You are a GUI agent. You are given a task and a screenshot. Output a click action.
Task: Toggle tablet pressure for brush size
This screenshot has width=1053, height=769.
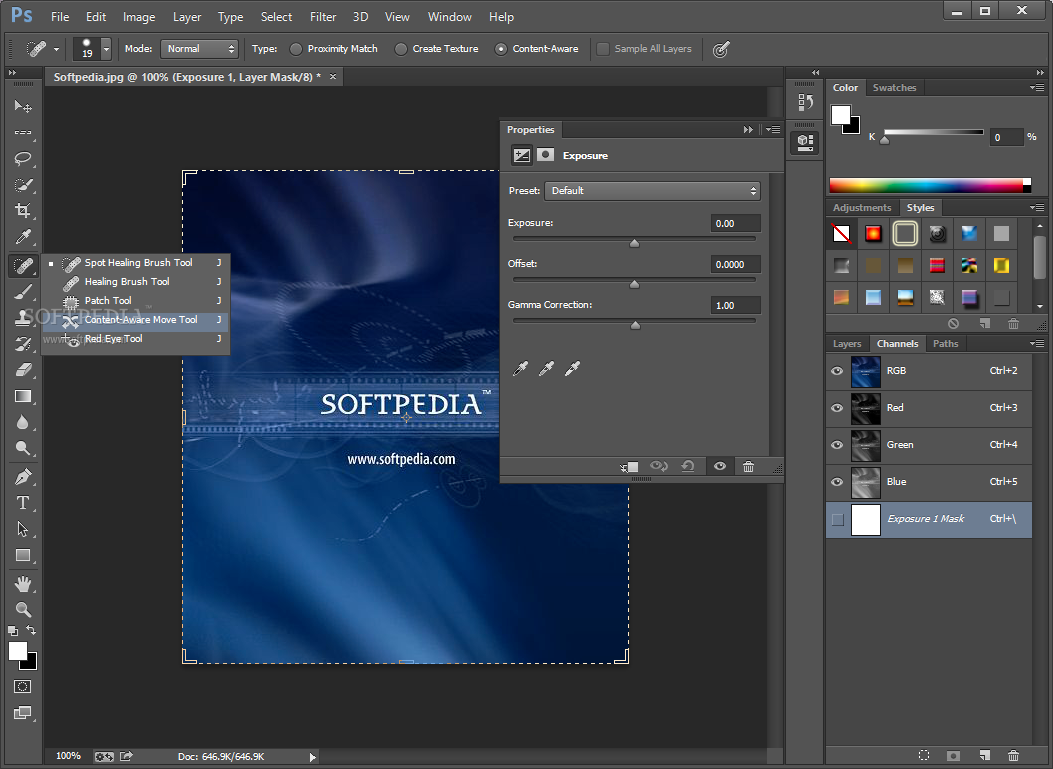pyautogui.click(x=721, y=49)
